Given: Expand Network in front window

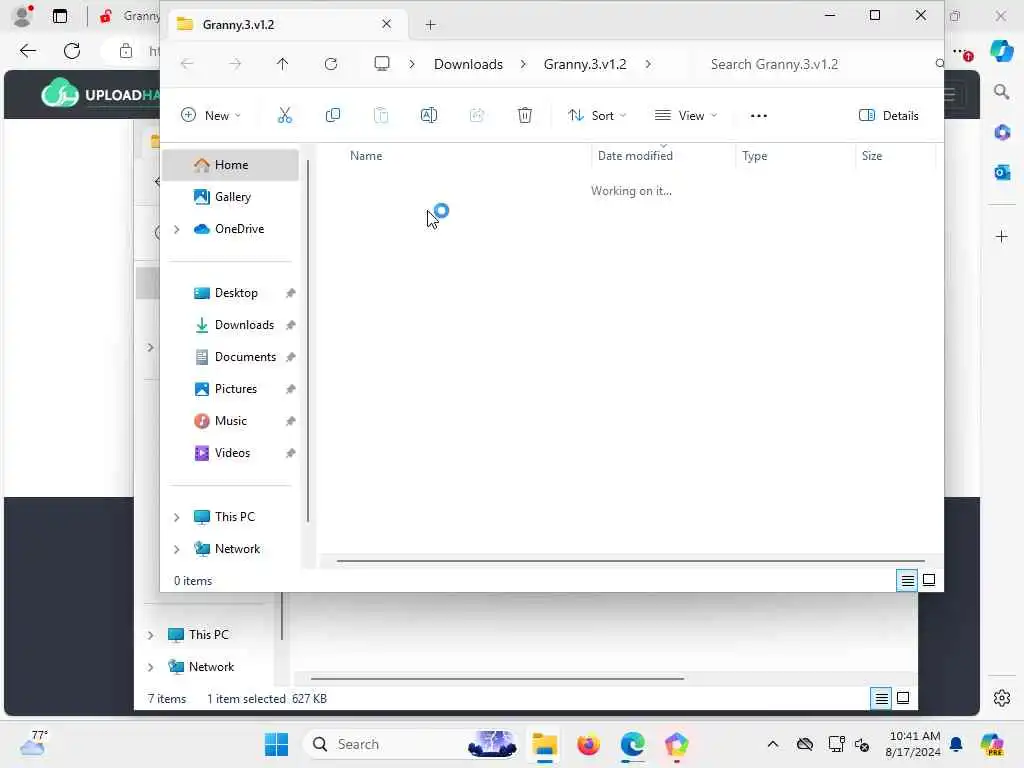Looking at the screenshot, I should click(176, 549).
